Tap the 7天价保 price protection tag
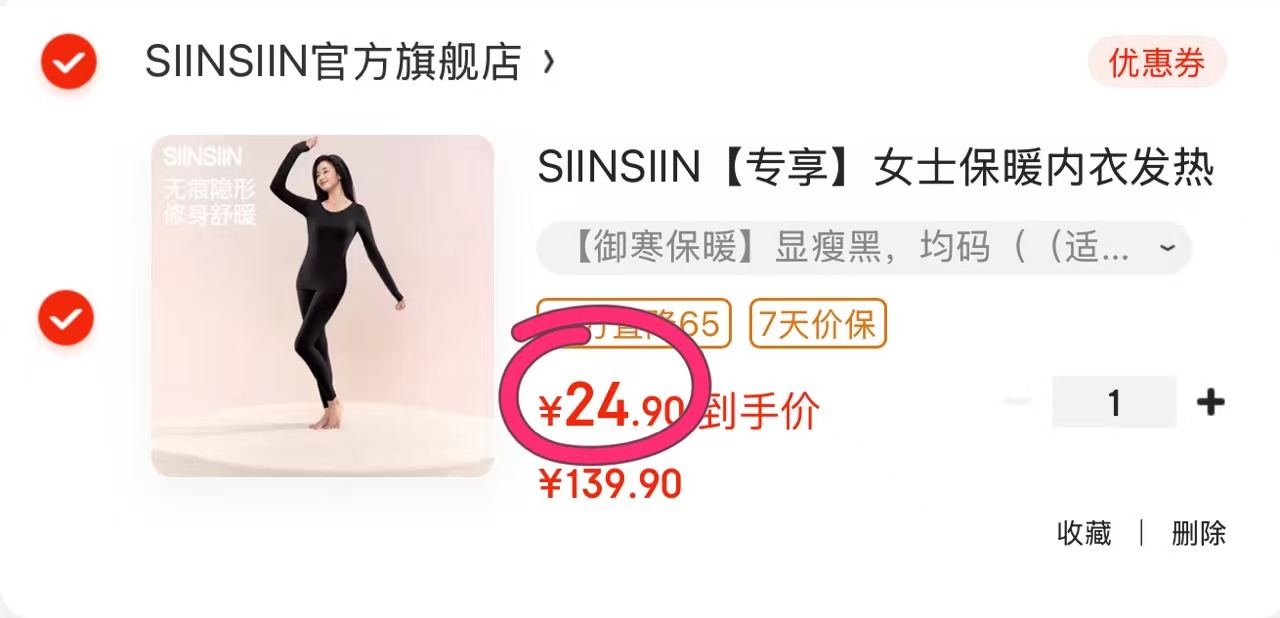 (x=818, y=324)
